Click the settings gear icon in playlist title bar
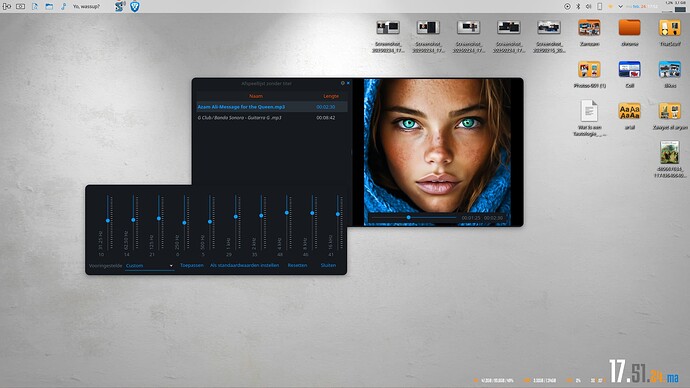 pos(342,83)
